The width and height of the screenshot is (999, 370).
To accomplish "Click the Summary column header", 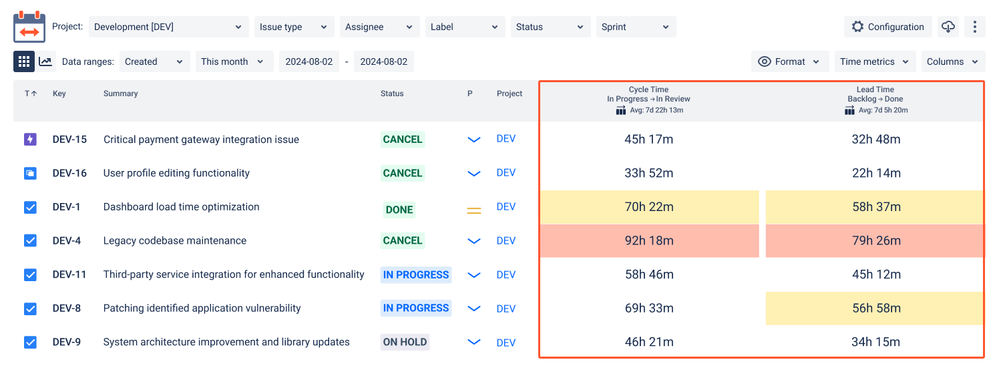I will tap(120, 94).
